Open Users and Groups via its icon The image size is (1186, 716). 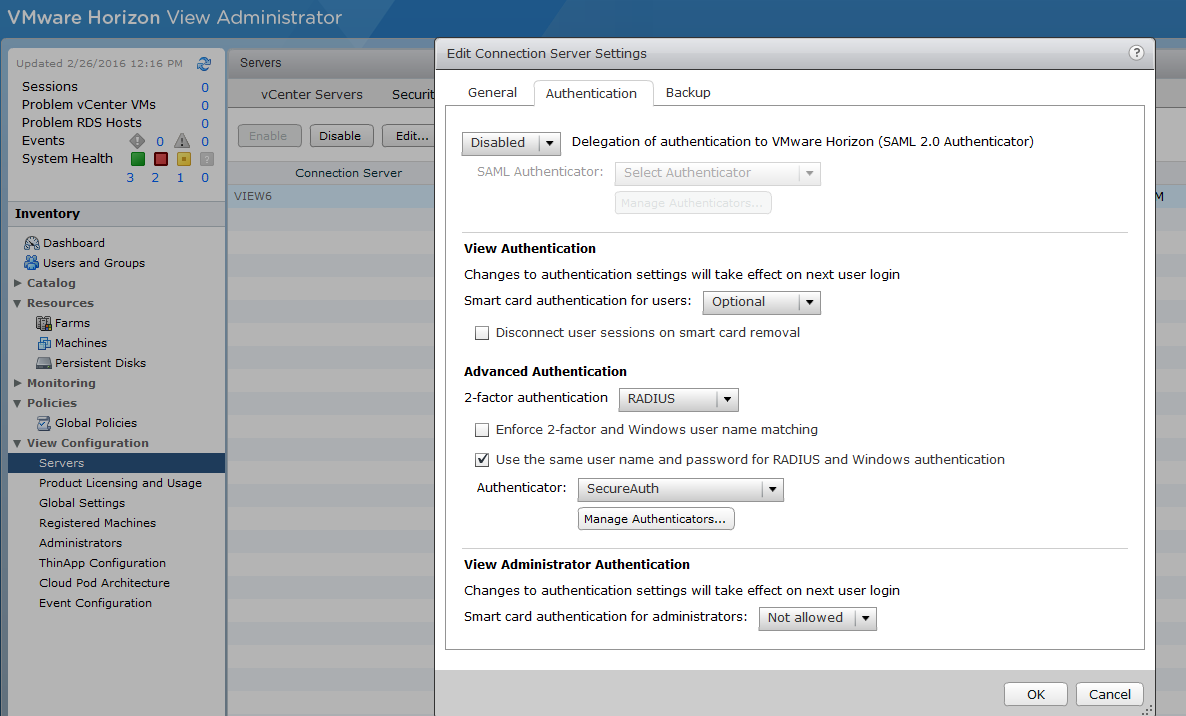tap(32, 263)
